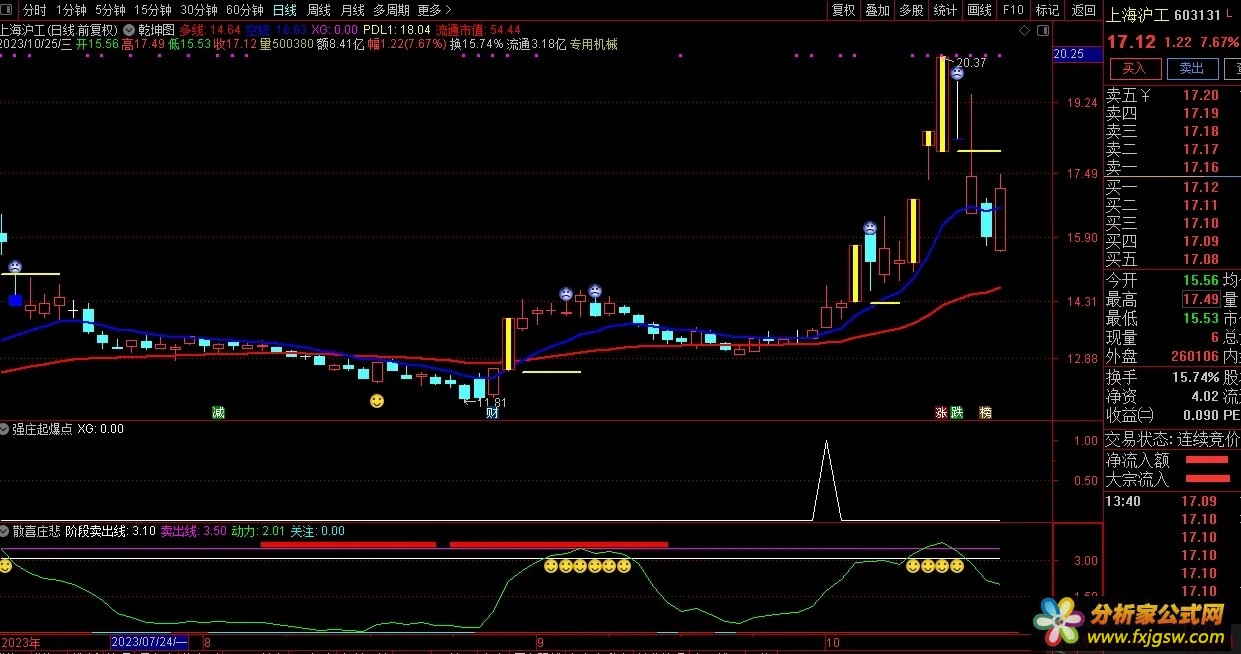Click the 卖二 price 17.17
This screenshot has height=654, width=1241.
pos(1200,150)
